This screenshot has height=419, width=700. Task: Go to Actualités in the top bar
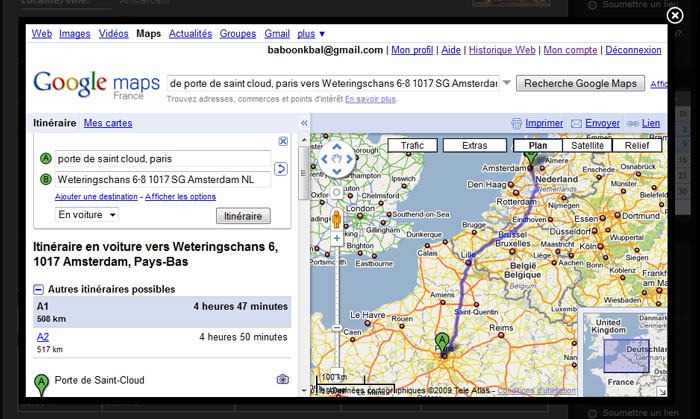(190, 33)
